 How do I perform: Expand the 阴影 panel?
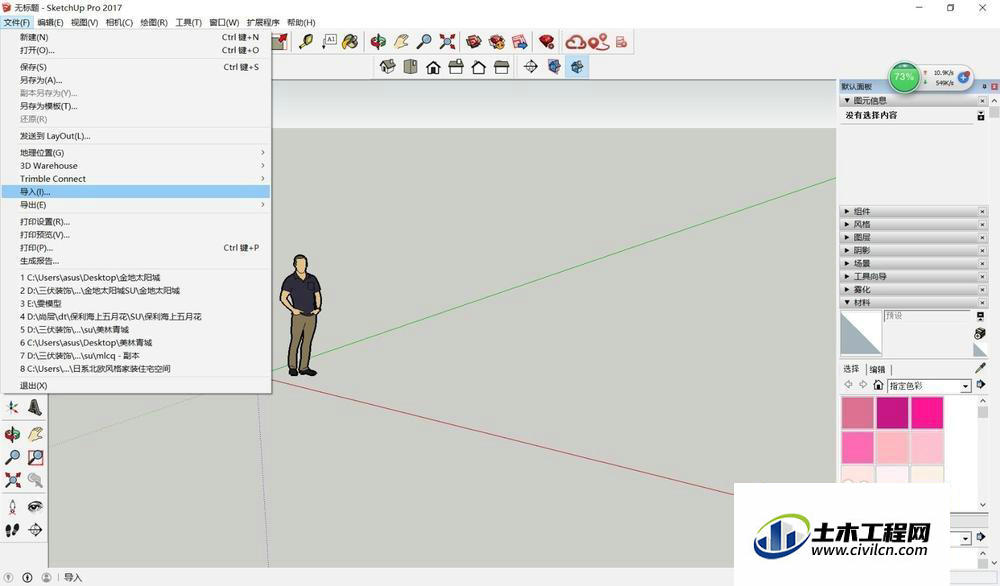[847, 251]
